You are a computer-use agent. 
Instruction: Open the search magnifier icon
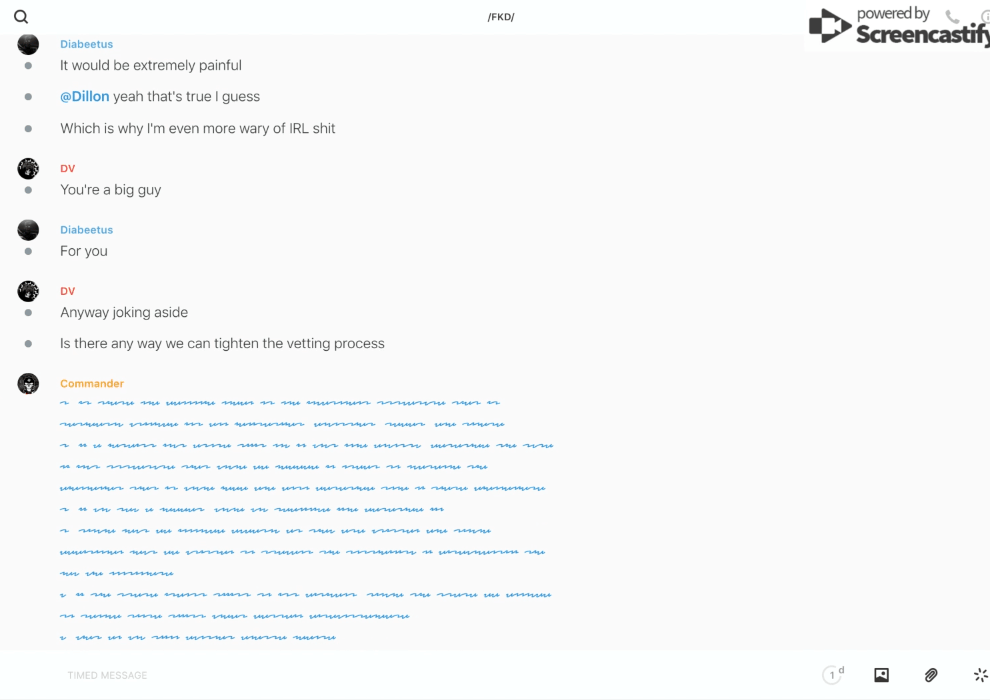[x=21, y=17]
